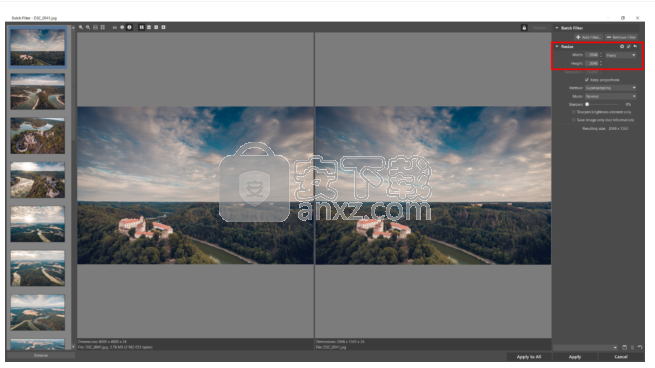Click the Width input field

pos(592,55)
